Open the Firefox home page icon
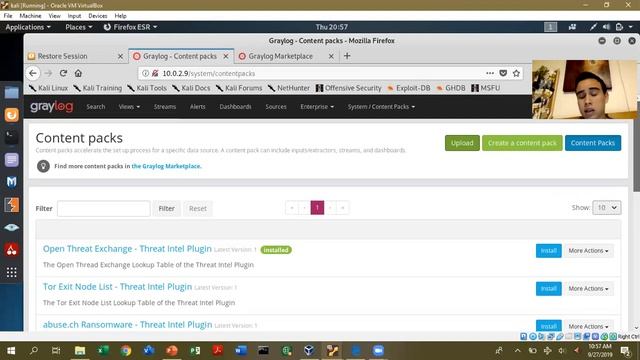The image size is (640, 360). click(x=78, y=73)
